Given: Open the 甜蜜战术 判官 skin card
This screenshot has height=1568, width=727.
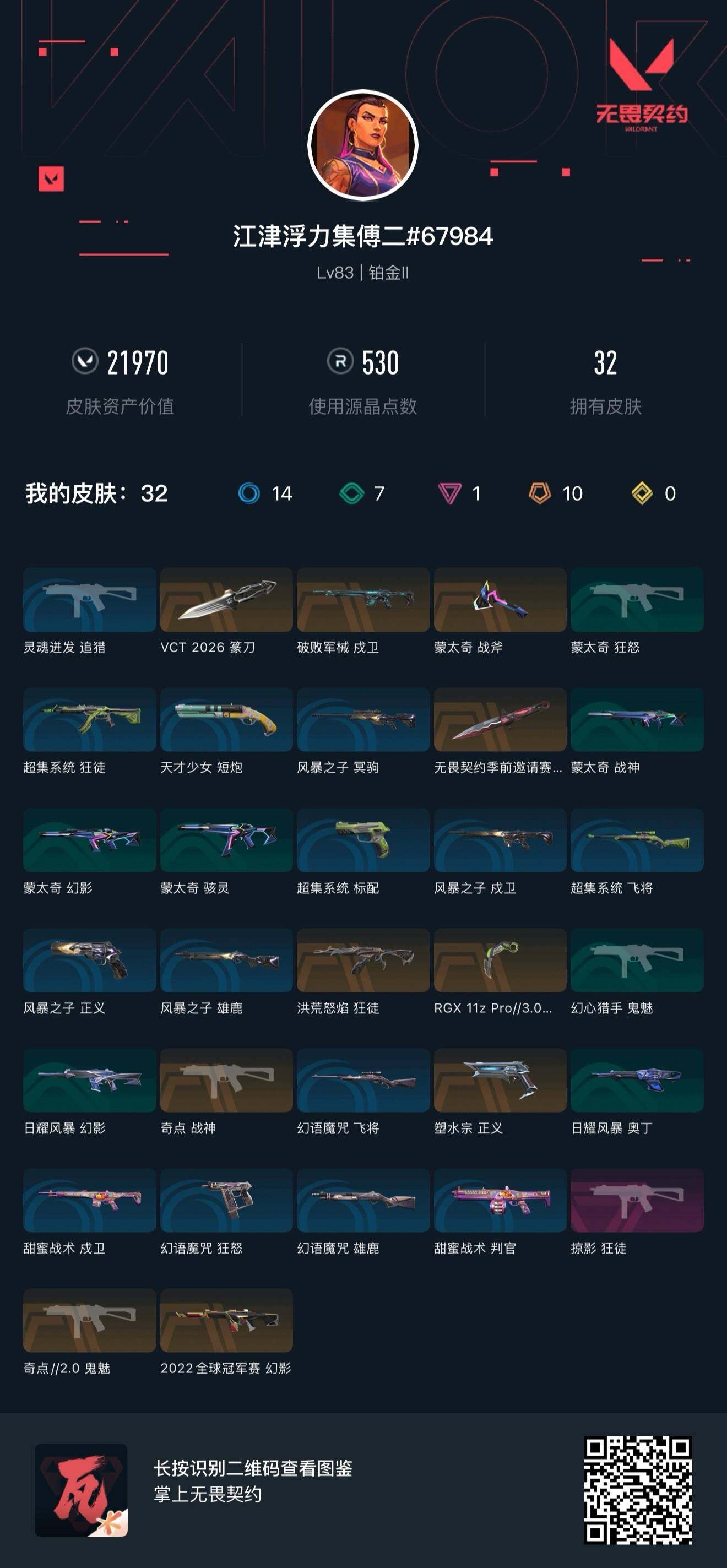Looking at the screenshot, I should [x=500, y=1200].
